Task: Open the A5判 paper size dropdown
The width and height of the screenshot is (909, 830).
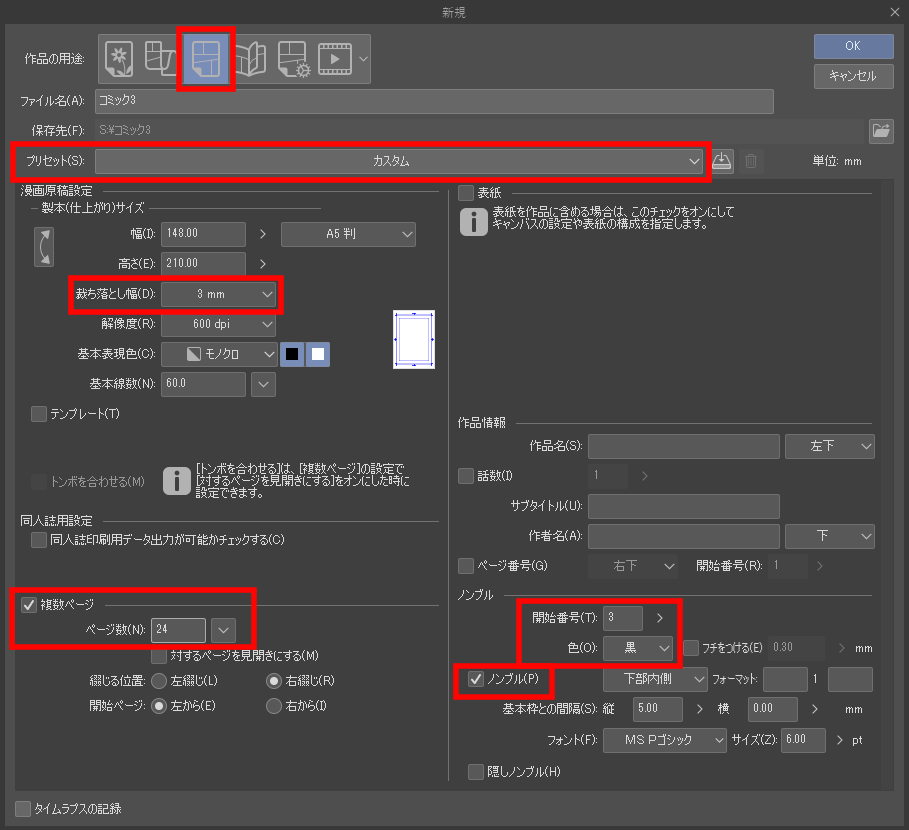Action: click(x=348, y=234)
